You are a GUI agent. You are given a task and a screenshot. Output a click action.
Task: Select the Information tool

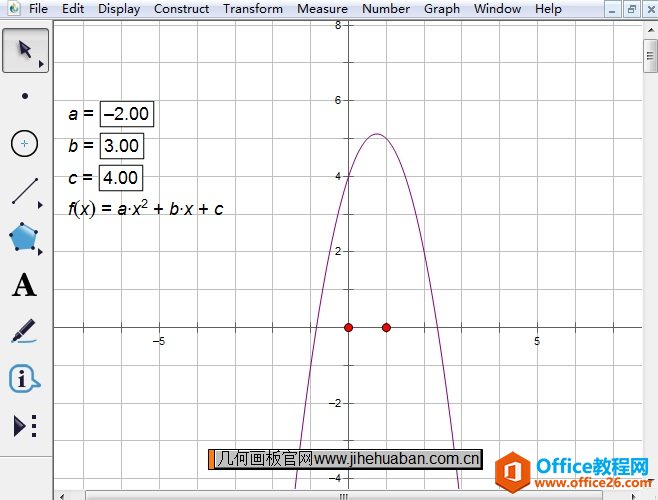[x=24, y=379]
